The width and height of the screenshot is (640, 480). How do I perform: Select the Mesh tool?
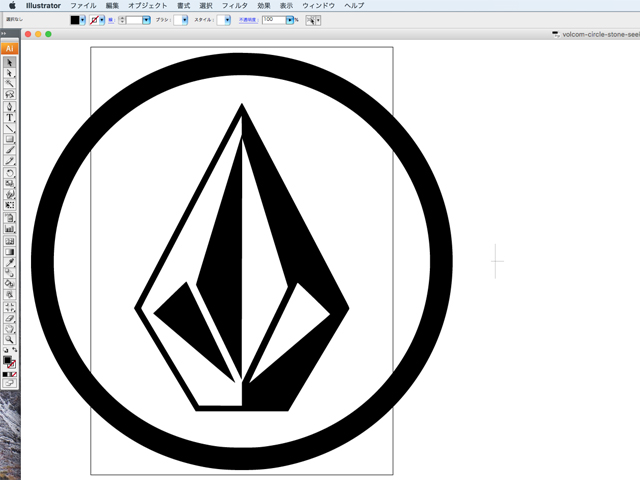[9, 241]
